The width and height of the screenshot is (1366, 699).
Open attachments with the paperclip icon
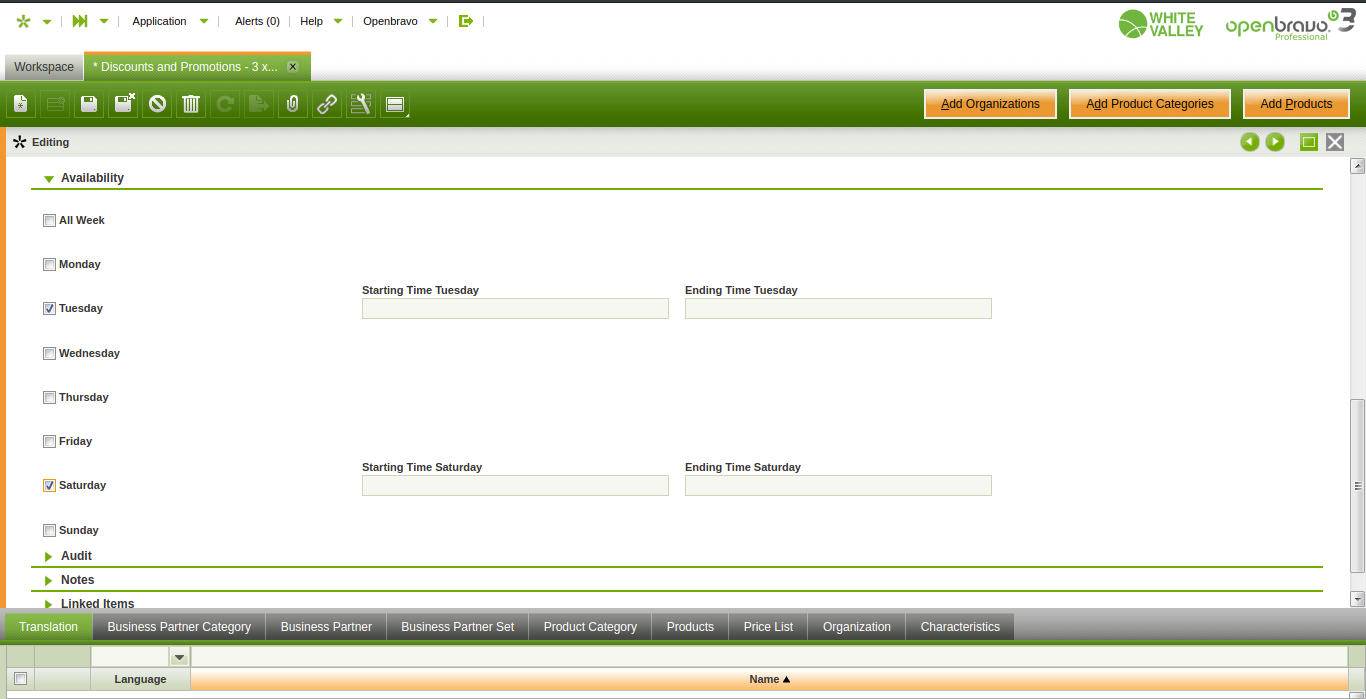click(292, 104)
